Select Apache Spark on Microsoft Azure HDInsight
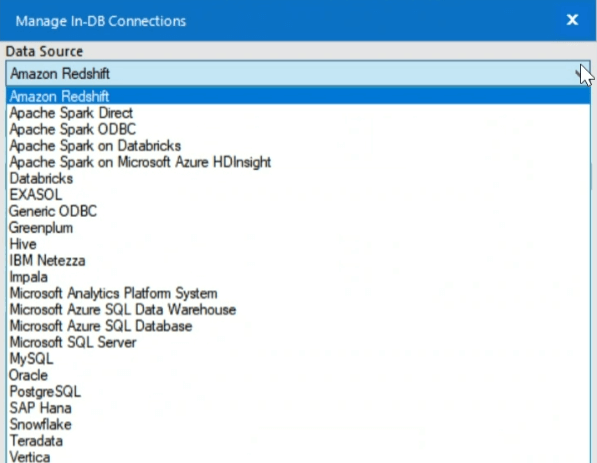The image size is (597, 463). pyautogui.click(x=298, y=162)
